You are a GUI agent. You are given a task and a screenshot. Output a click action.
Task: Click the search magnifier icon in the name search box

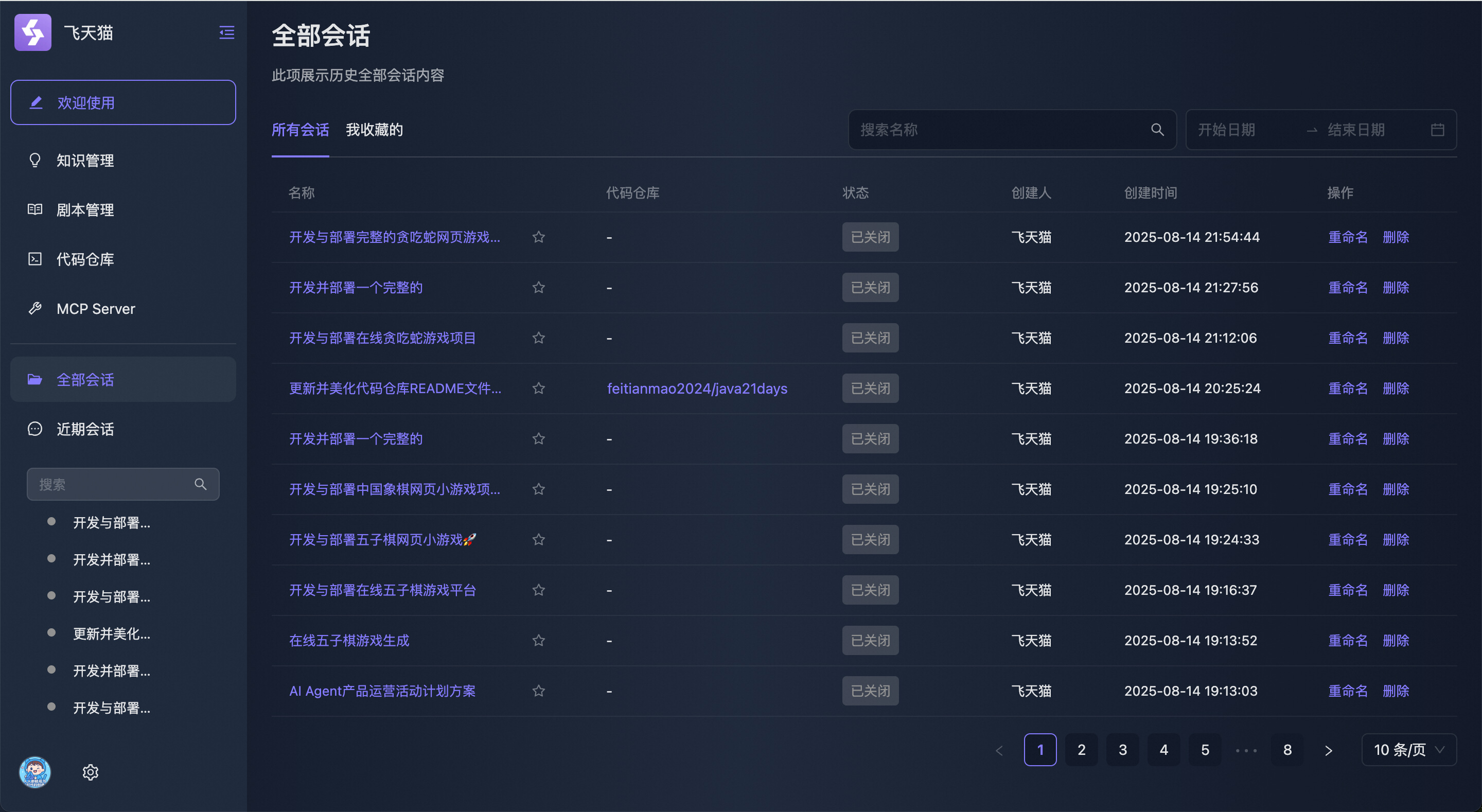coord(1157,130)
